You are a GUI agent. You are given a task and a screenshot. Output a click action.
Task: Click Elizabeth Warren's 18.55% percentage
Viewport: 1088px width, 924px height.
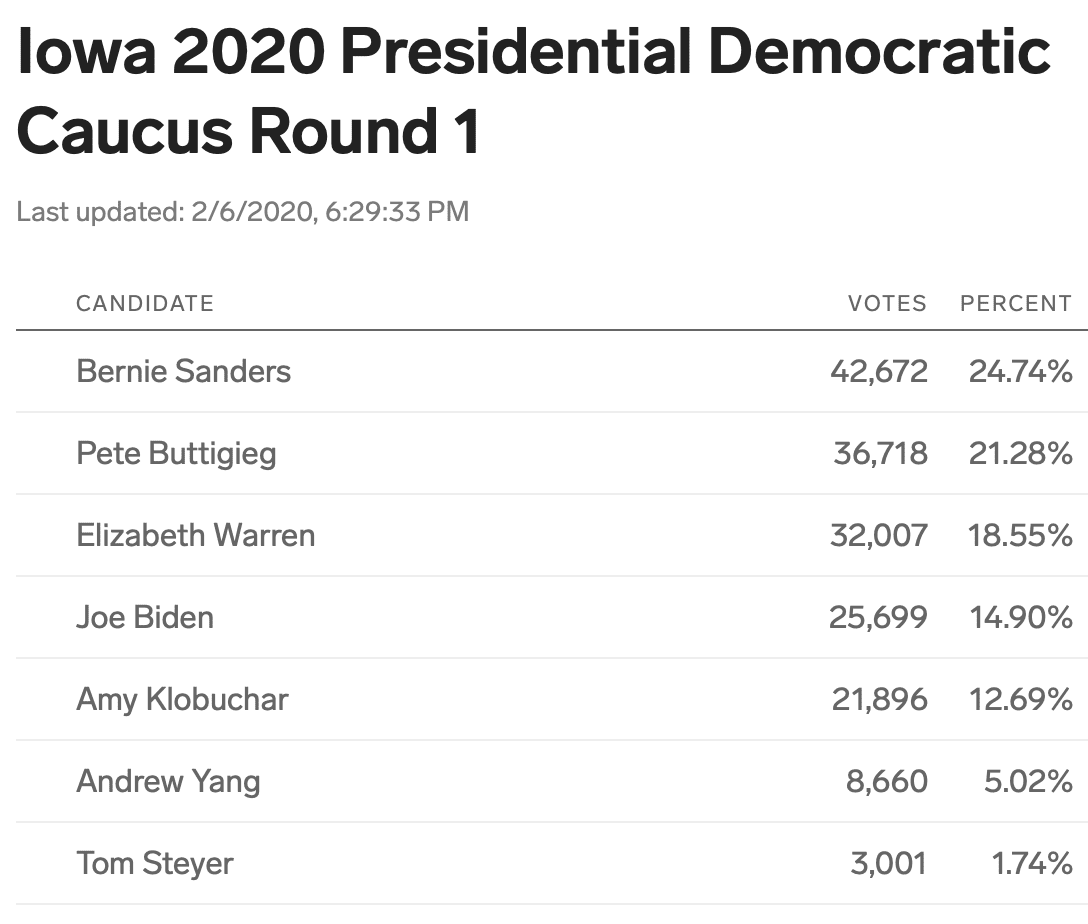coord(1020,536)
